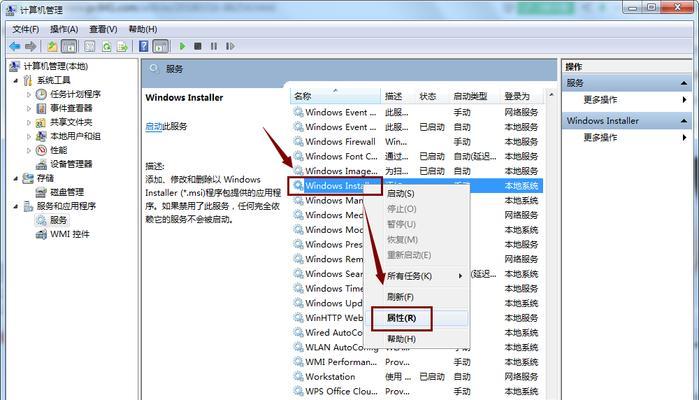699x400 pixels.
Task: Choose 启动(S) in the context menu
Action: [x=417, y=194]
